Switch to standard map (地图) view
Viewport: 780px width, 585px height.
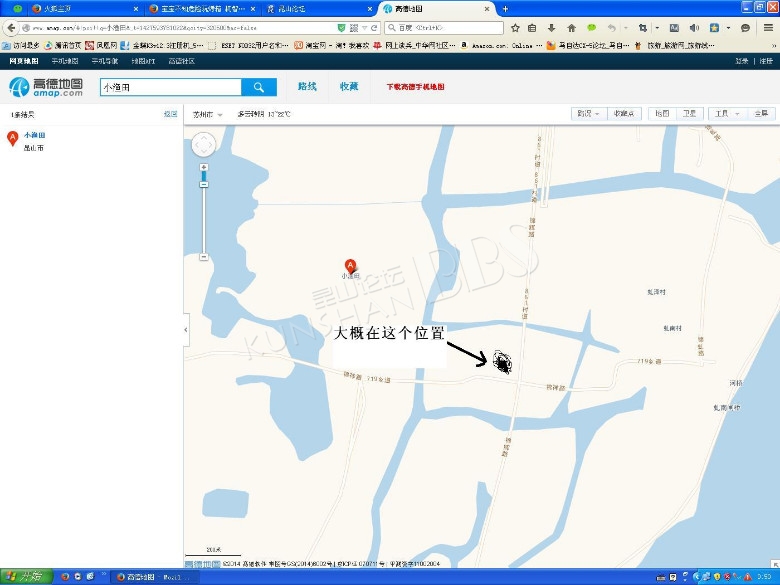pos(662,114)
